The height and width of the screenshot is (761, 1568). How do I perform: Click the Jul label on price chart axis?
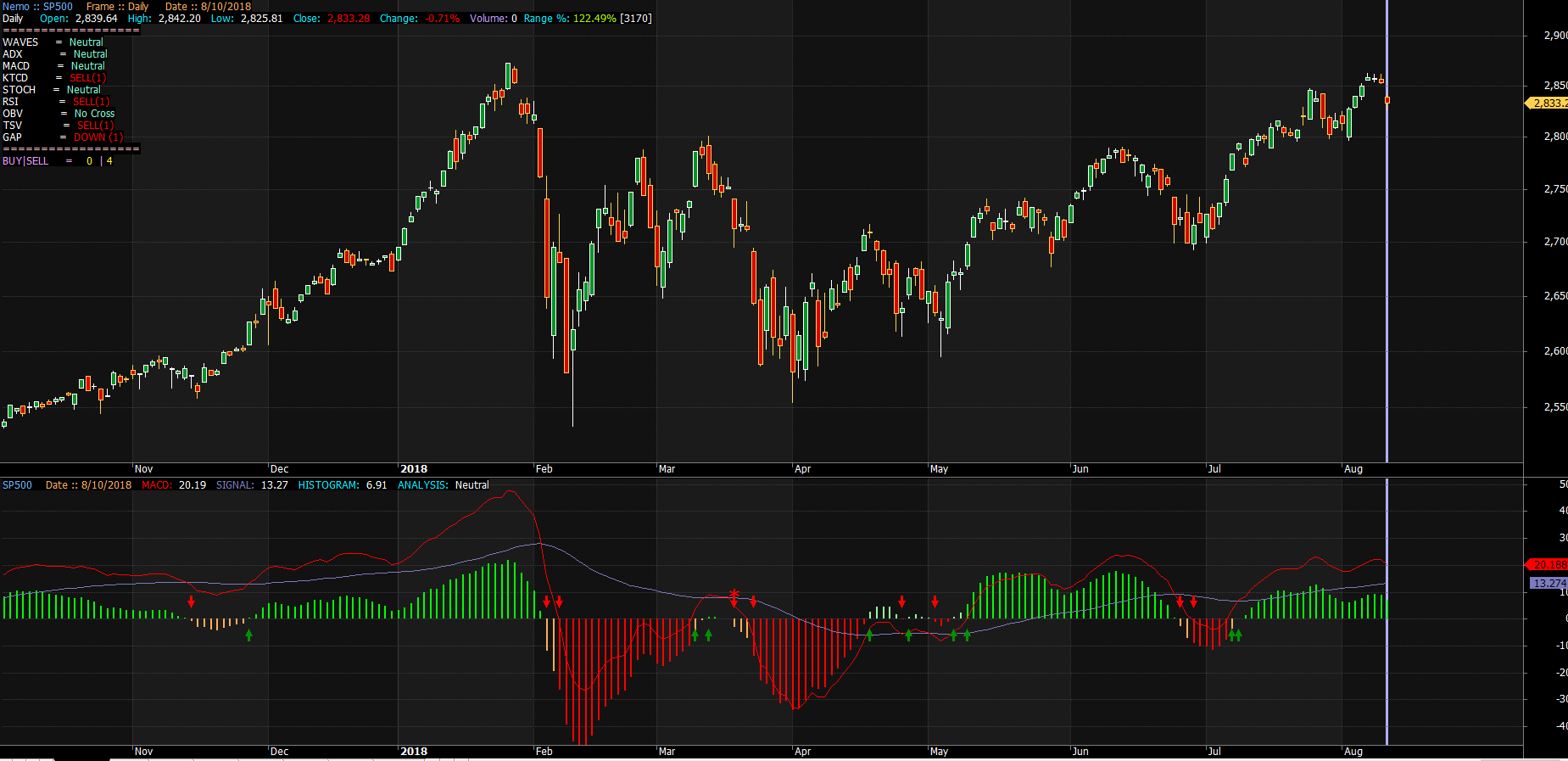coord(1214,468)
